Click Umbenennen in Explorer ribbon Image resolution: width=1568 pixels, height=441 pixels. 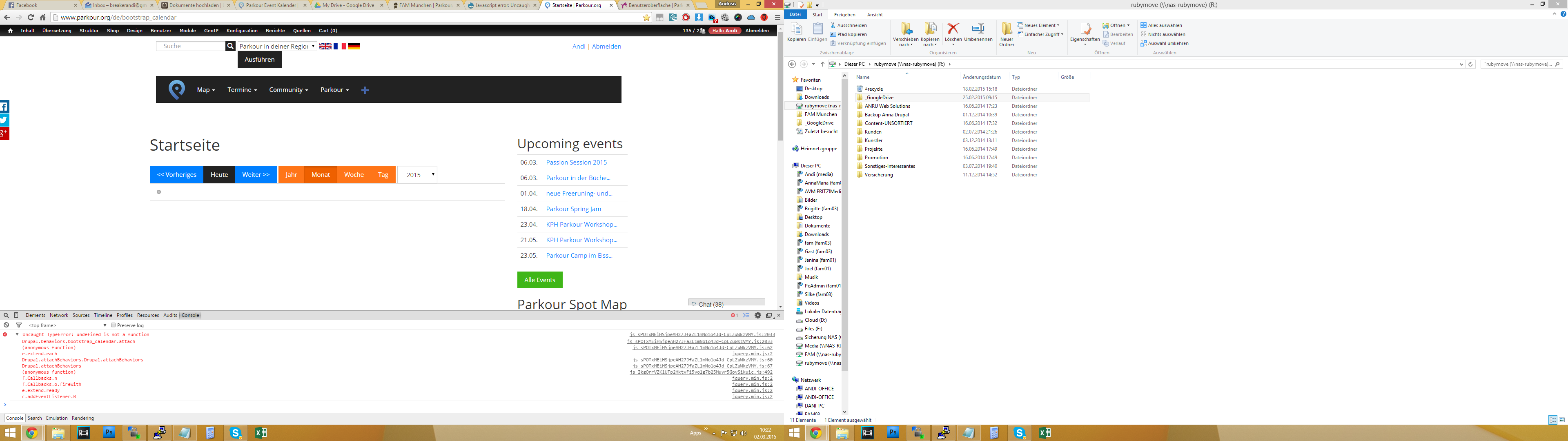click(978, 33)
